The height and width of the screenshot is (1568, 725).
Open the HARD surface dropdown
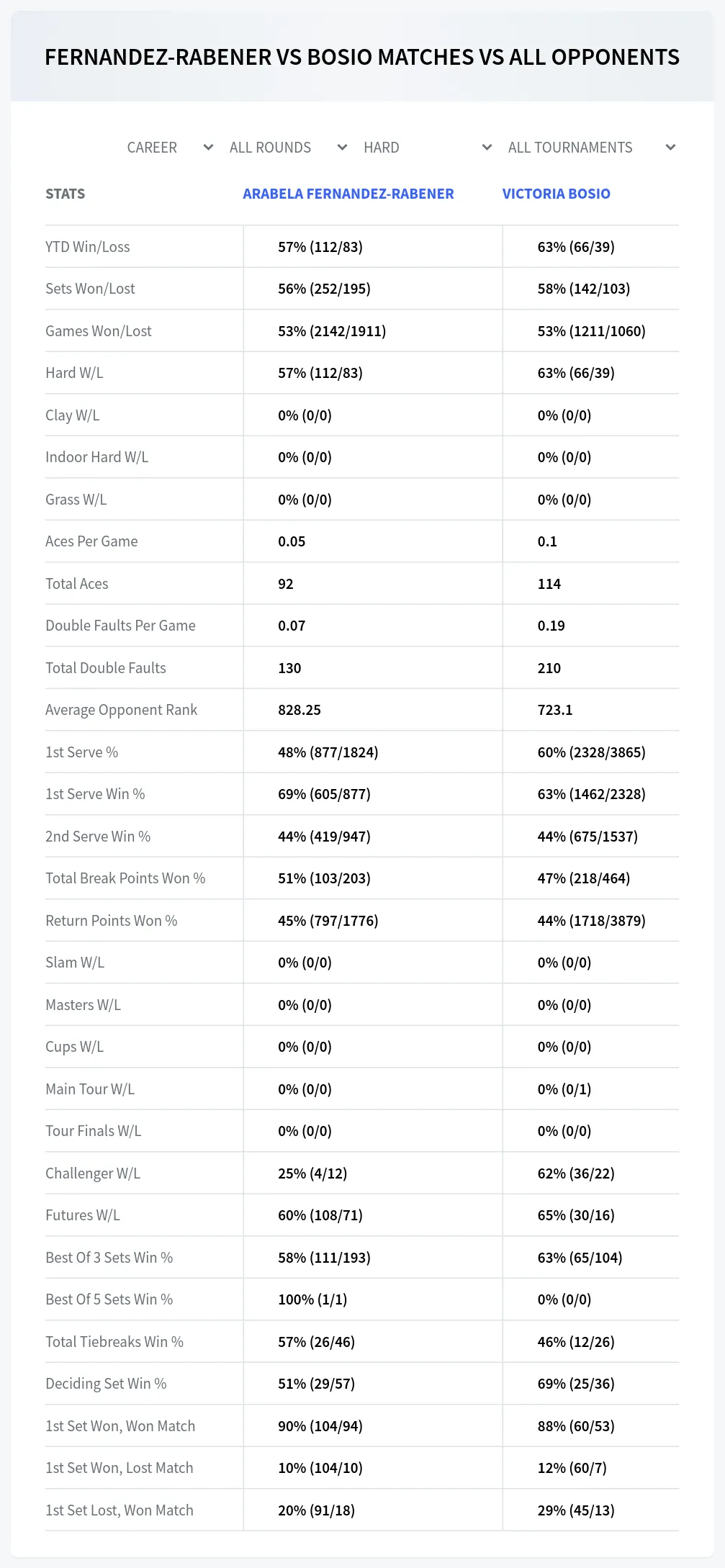pos(427,148)
